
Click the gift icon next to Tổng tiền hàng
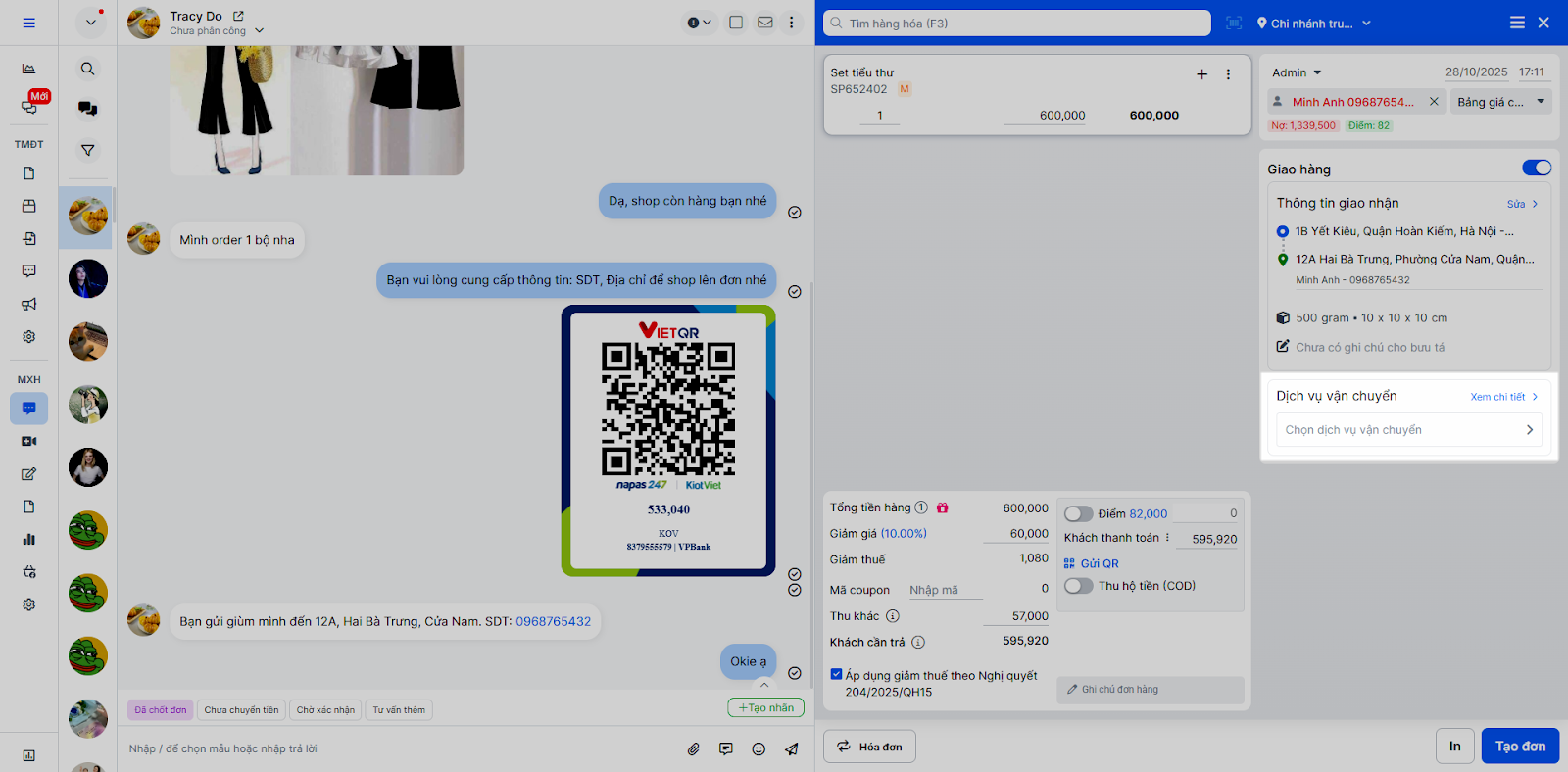coord(942,507)
